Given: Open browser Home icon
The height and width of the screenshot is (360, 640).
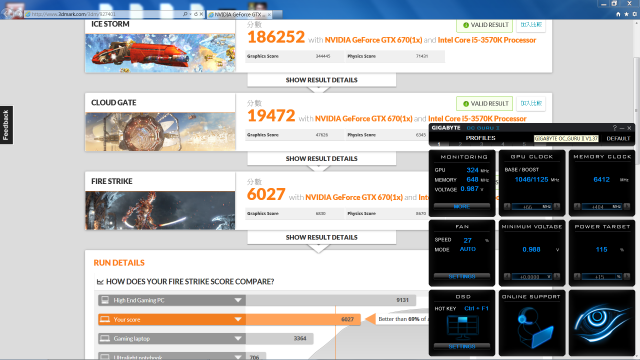Looking at the screenshot, I should tap(618, 14).
